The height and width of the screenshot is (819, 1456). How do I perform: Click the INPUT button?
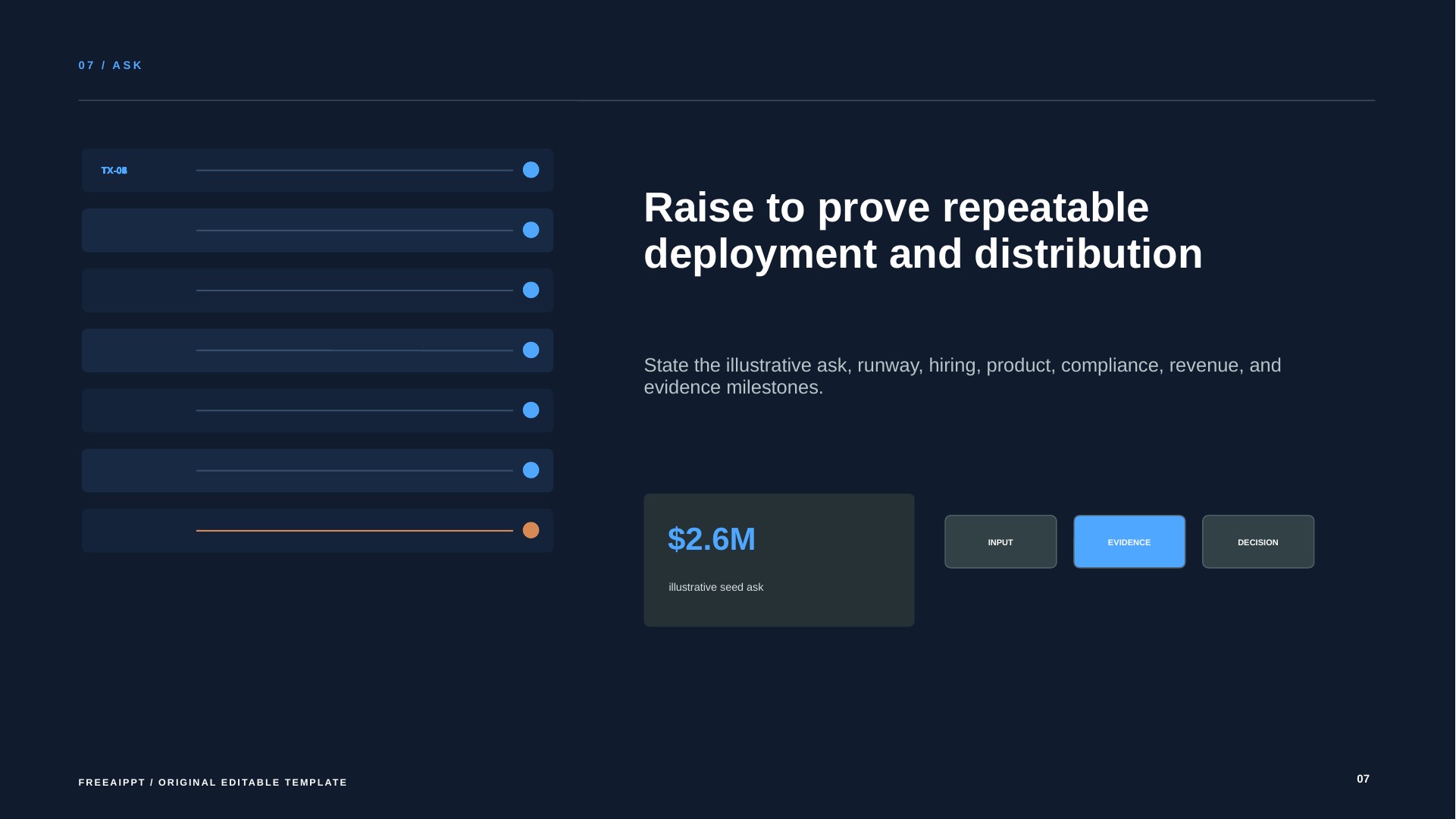click(x=1000, y=541)
